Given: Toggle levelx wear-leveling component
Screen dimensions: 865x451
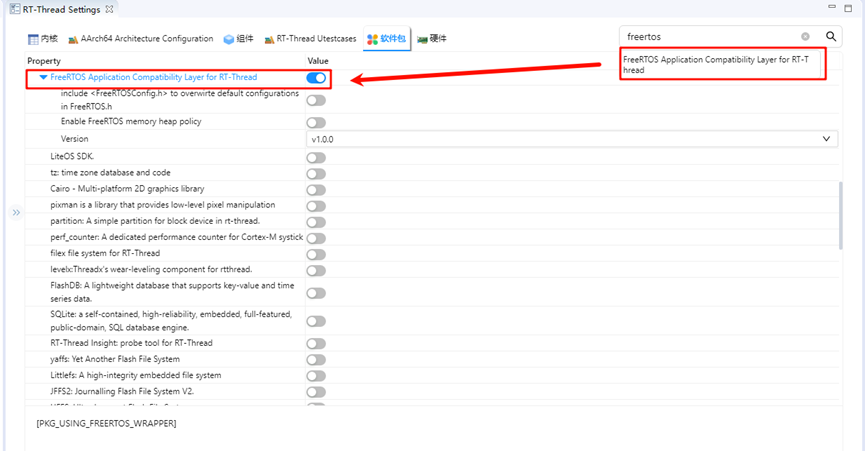Looking at the screenshot, I should pyautogui.click(x=316, y=271).
